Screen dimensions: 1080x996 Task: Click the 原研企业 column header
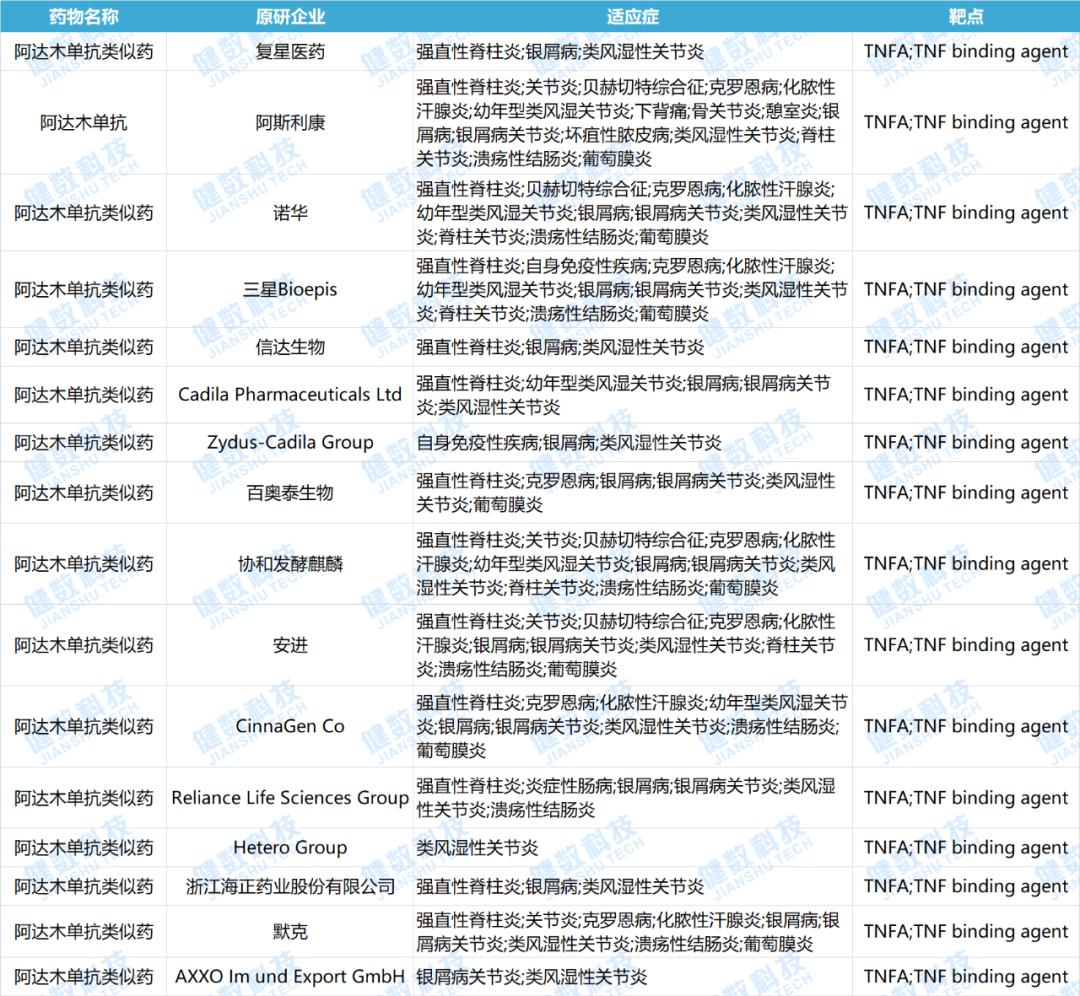click(290, 17)
